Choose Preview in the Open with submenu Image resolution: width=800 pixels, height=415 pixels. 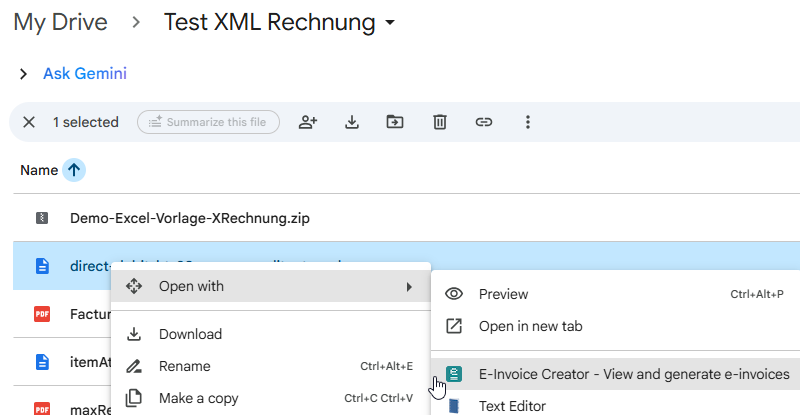503,294
